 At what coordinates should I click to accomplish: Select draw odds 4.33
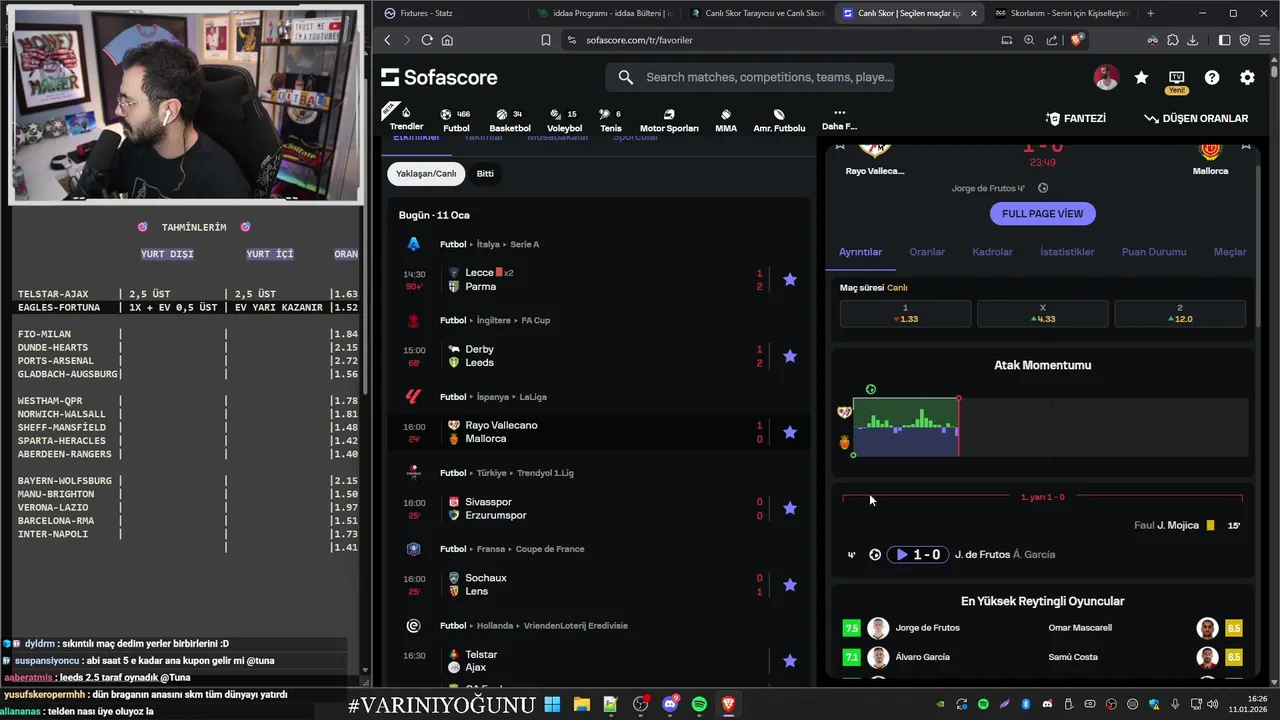(1042, 313)
